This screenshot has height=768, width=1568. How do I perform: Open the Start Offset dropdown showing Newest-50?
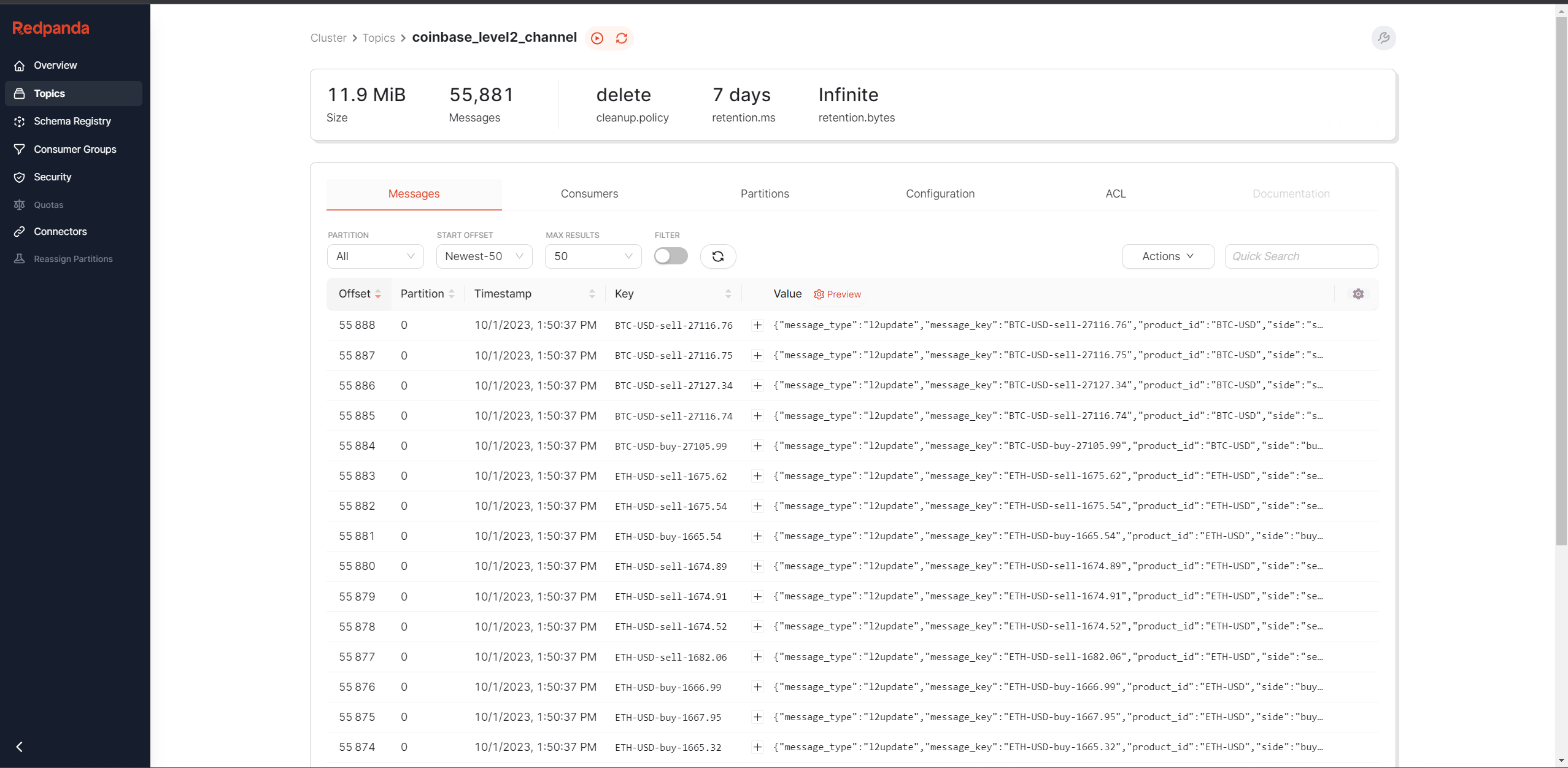click(484, 256)
